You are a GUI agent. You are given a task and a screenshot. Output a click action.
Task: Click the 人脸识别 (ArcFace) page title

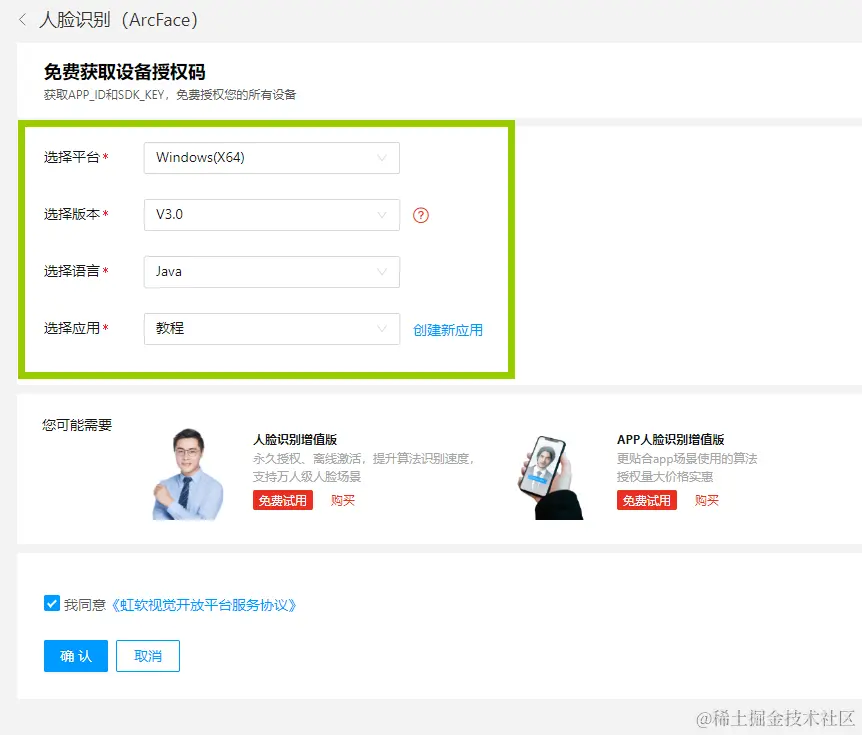click(118, 20)
